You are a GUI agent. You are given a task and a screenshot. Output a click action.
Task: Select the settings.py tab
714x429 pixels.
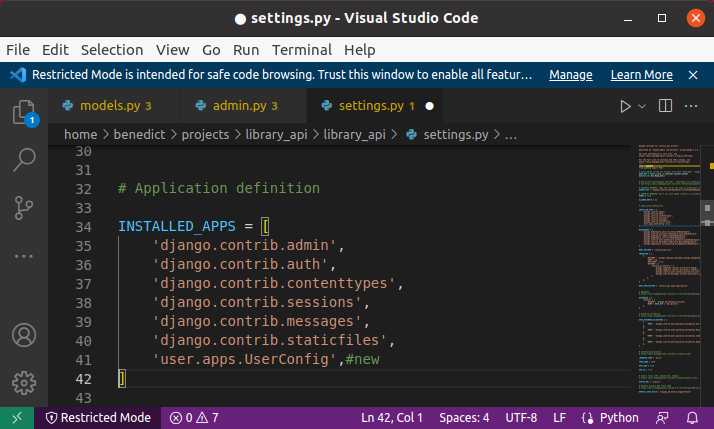coord(376,106)
